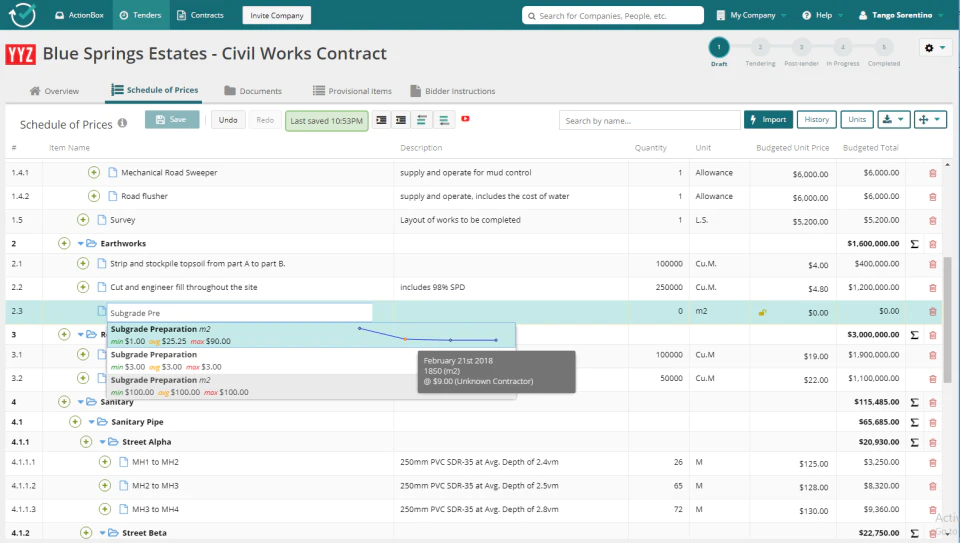This screenshot has width=960, height=543.
Task: Click the app logo icon at top left
Action: [22, 15]
